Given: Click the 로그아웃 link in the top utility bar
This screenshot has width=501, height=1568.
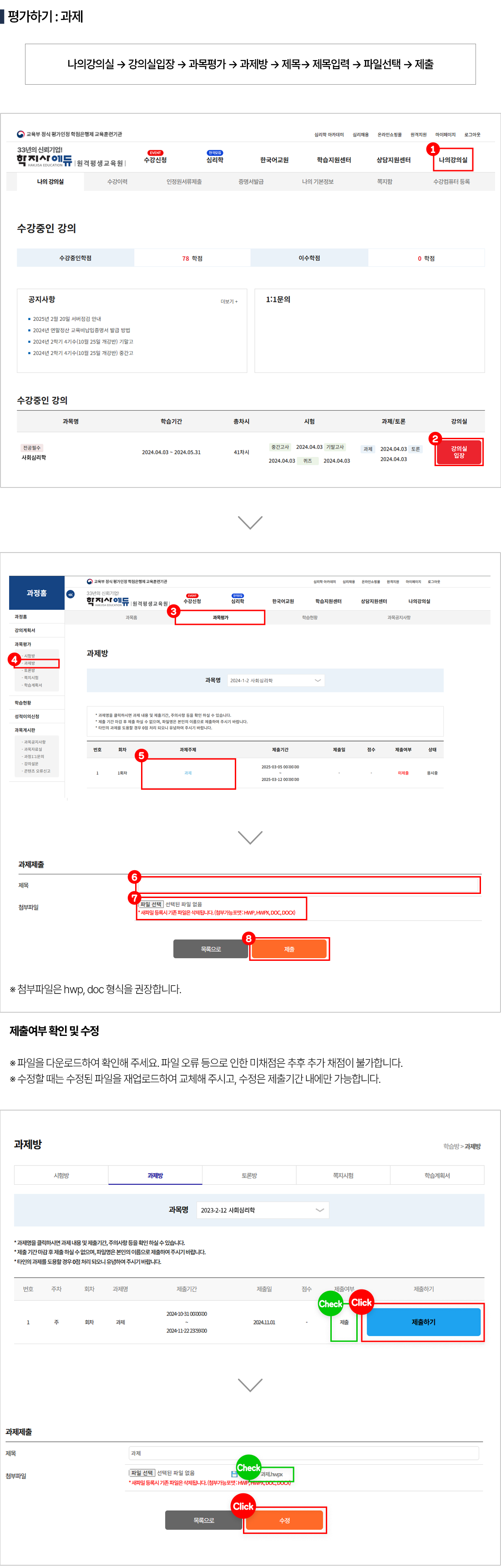Looking at the screenshot, I should [x=472, y=135].
